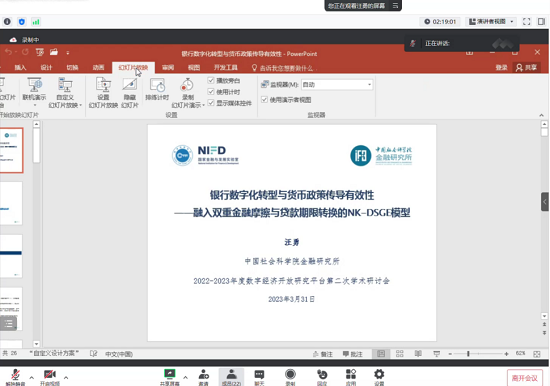Toggle Show Media Controls (显示媒体控件) checkbox
This screenshot has height=386, width=550.
(210, 103)
